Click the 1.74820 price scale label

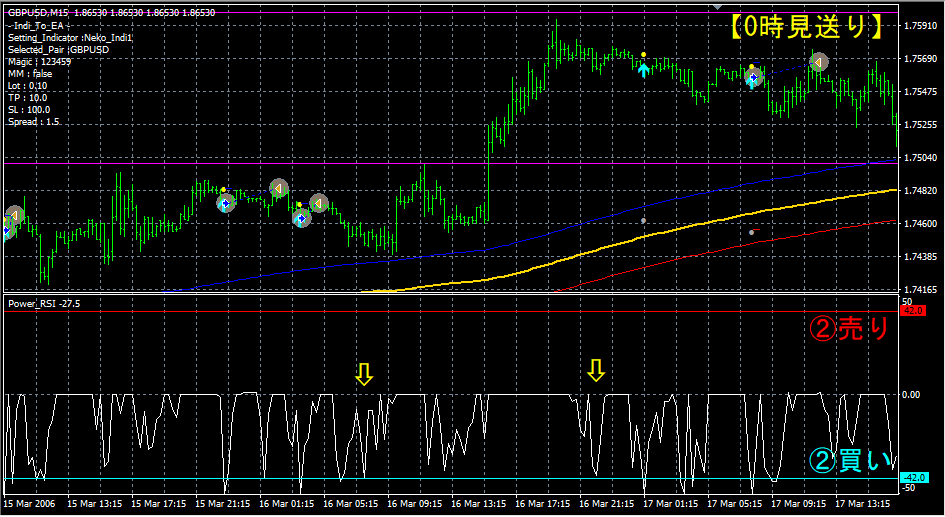[920, 191]
